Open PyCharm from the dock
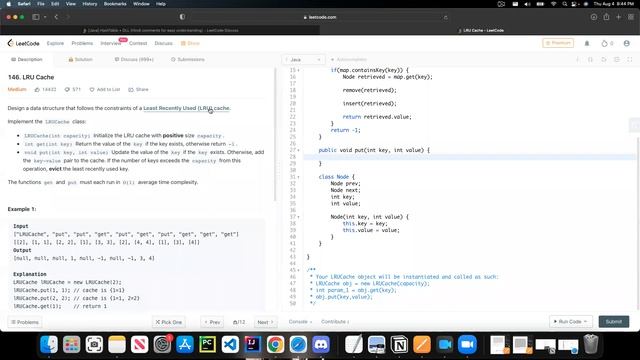The height and width of the screenshot is (360, 640). coord(207,344)
